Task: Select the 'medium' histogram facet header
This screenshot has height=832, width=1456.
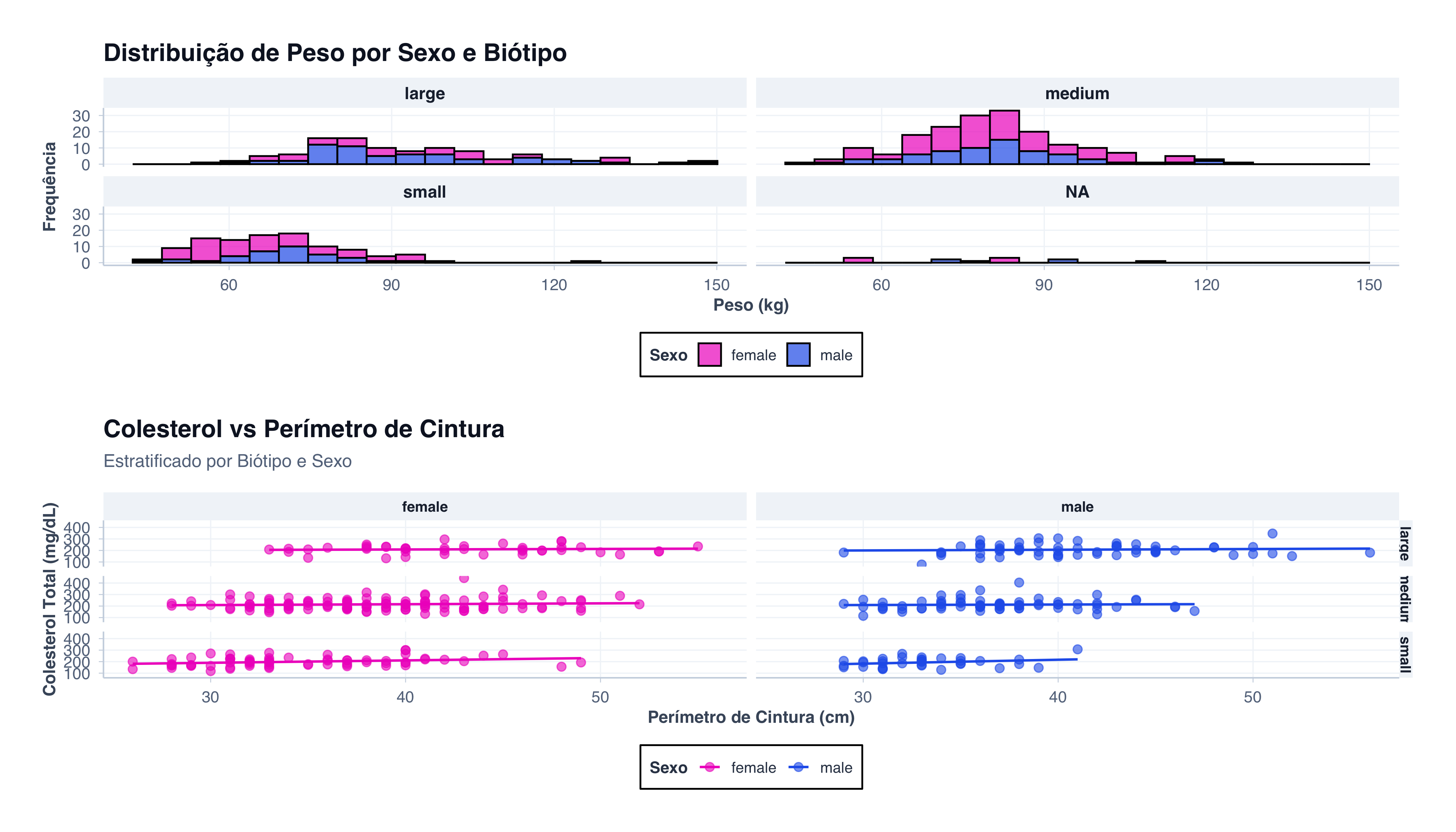Action: pos(1077,93)
